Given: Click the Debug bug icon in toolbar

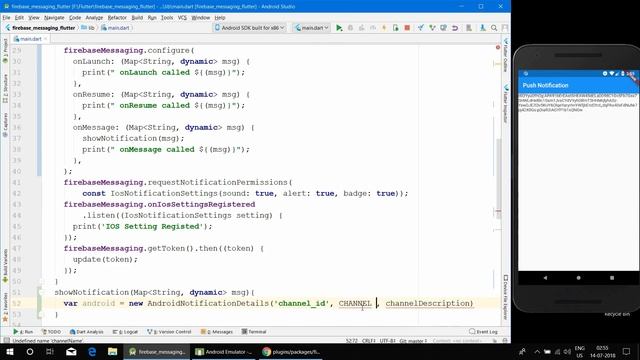Looking at the screenshot, I should [350, 28].
